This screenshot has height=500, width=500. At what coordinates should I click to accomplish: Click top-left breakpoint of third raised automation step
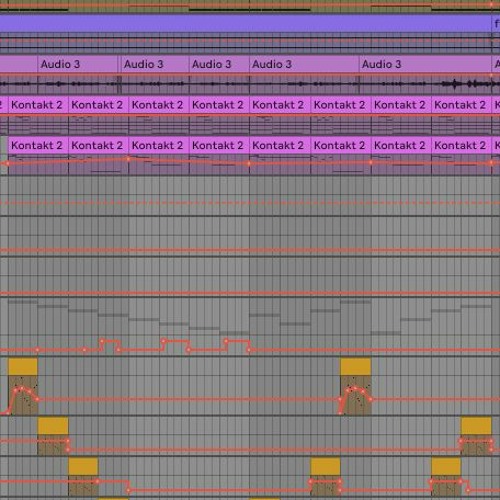point(226,341)
